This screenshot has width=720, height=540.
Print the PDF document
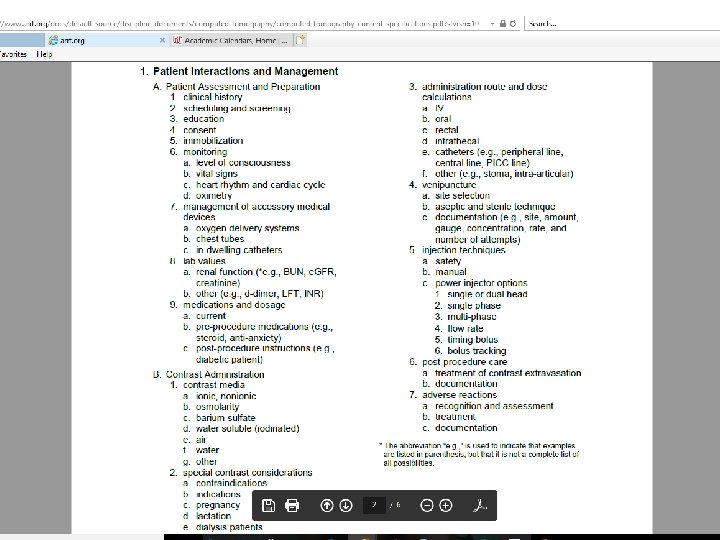point(292,506)
